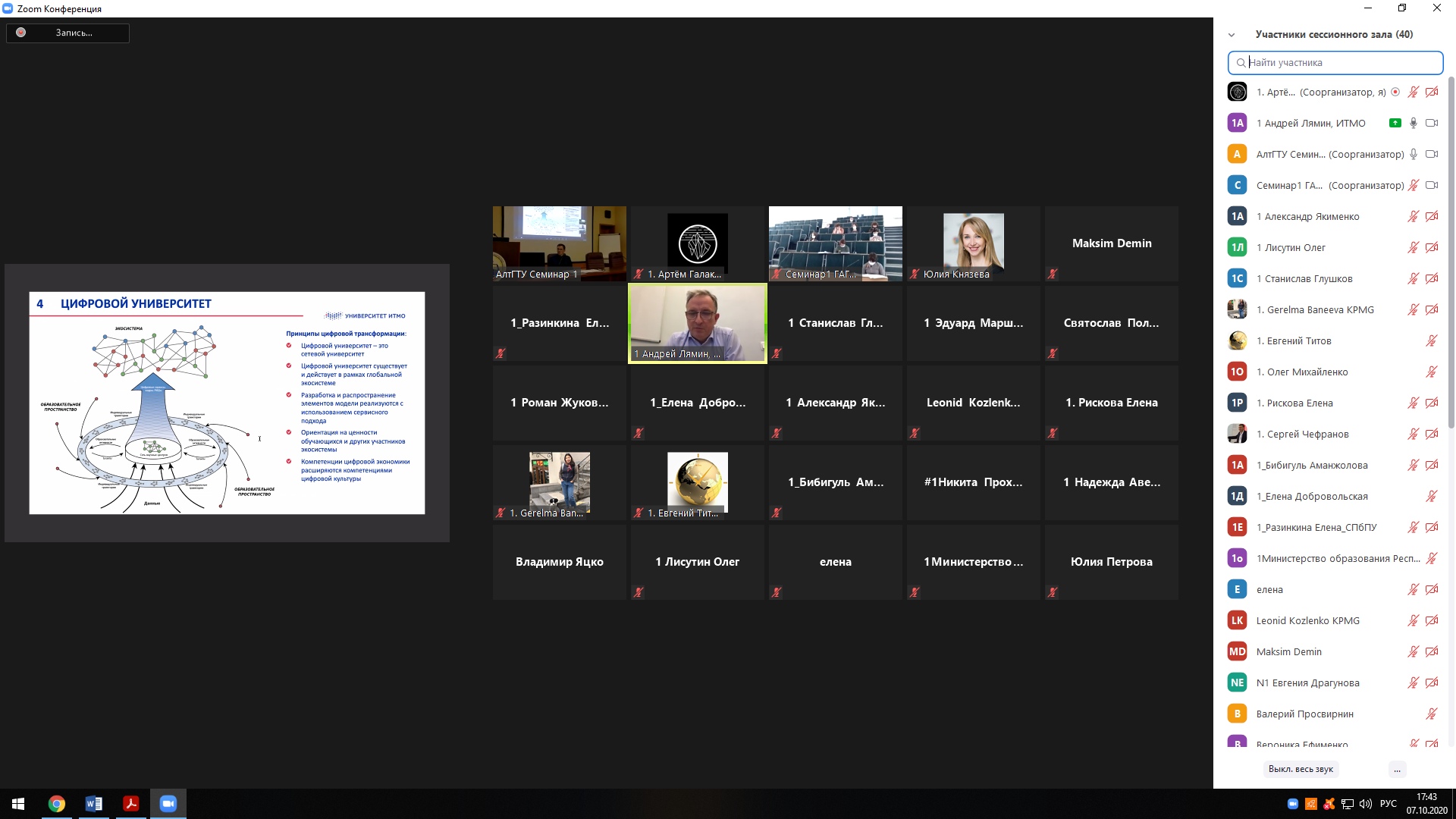Viewport: 1456px width, 819px height.
Task: Toggle the microphone icon for АлтГТУ Семин...
Action: (x=1414, y=154)
